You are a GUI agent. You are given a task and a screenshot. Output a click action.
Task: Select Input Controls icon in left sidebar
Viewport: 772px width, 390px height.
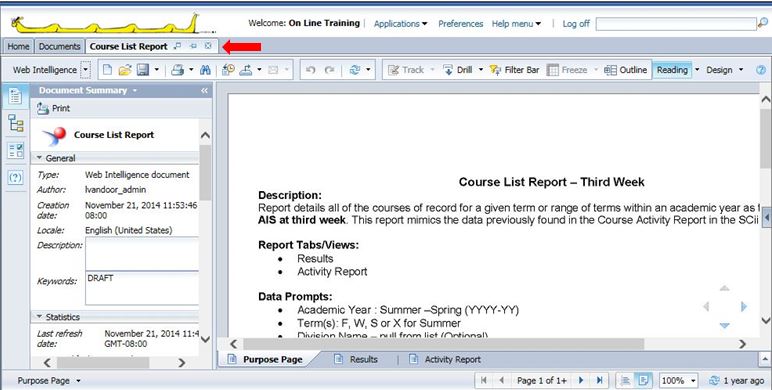(16, 151)
